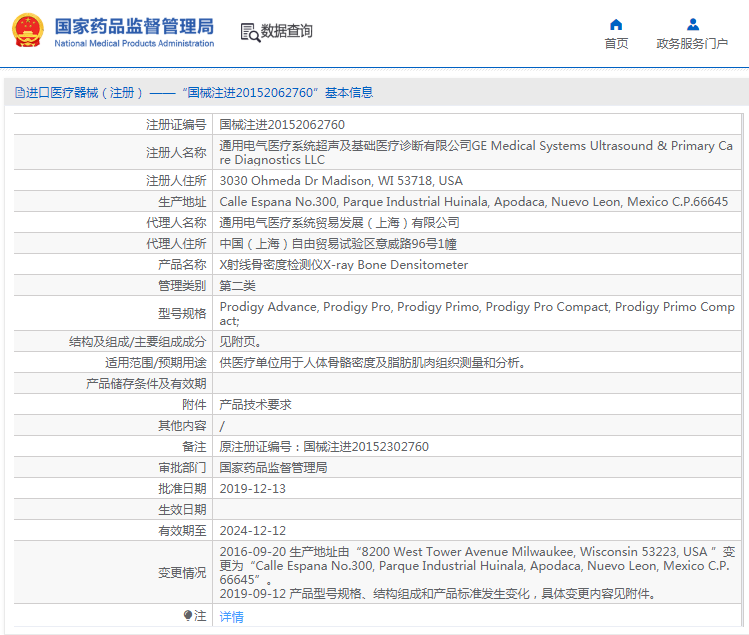
Task: Click the user icon above 政务服务门户
Action: tap(693, 24)
